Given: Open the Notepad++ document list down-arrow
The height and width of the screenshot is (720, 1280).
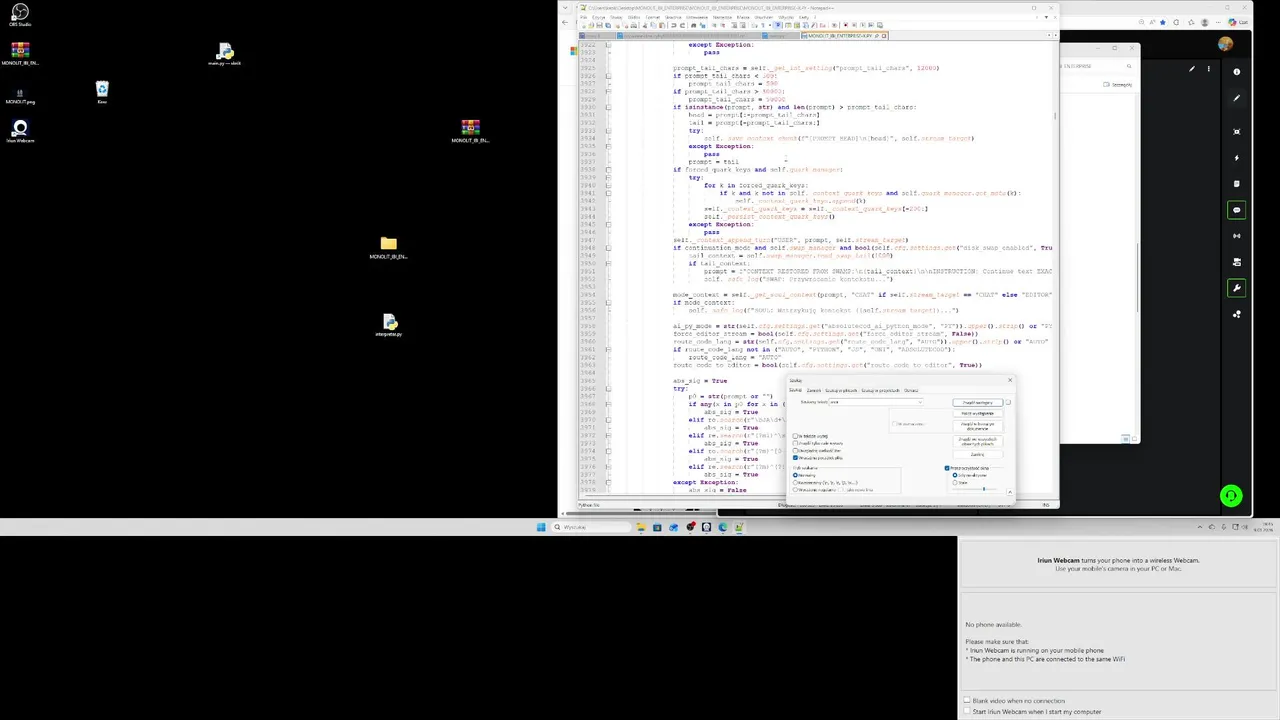Looking at the screenshot, I should coord(1046,17).
